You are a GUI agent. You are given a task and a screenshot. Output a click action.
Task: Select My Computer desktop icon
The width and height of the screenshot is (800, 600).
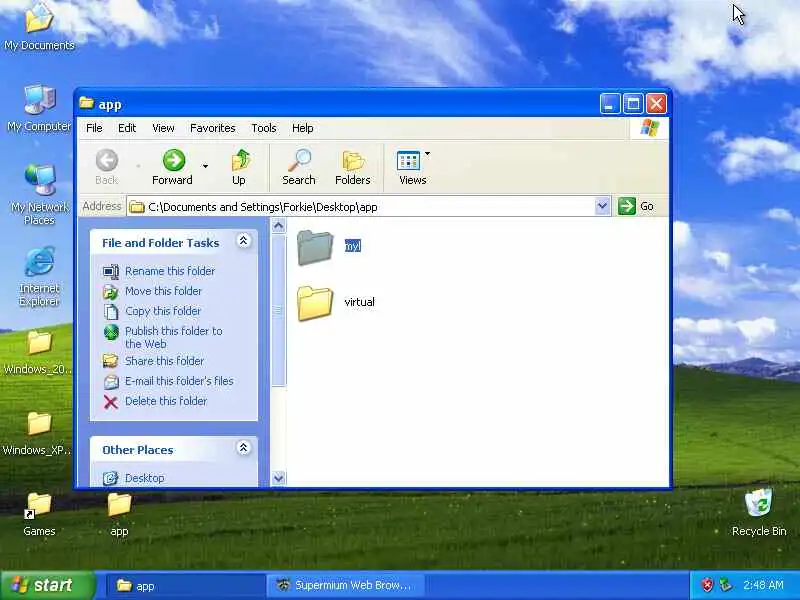pyautogui.click(x=39, y=108)
